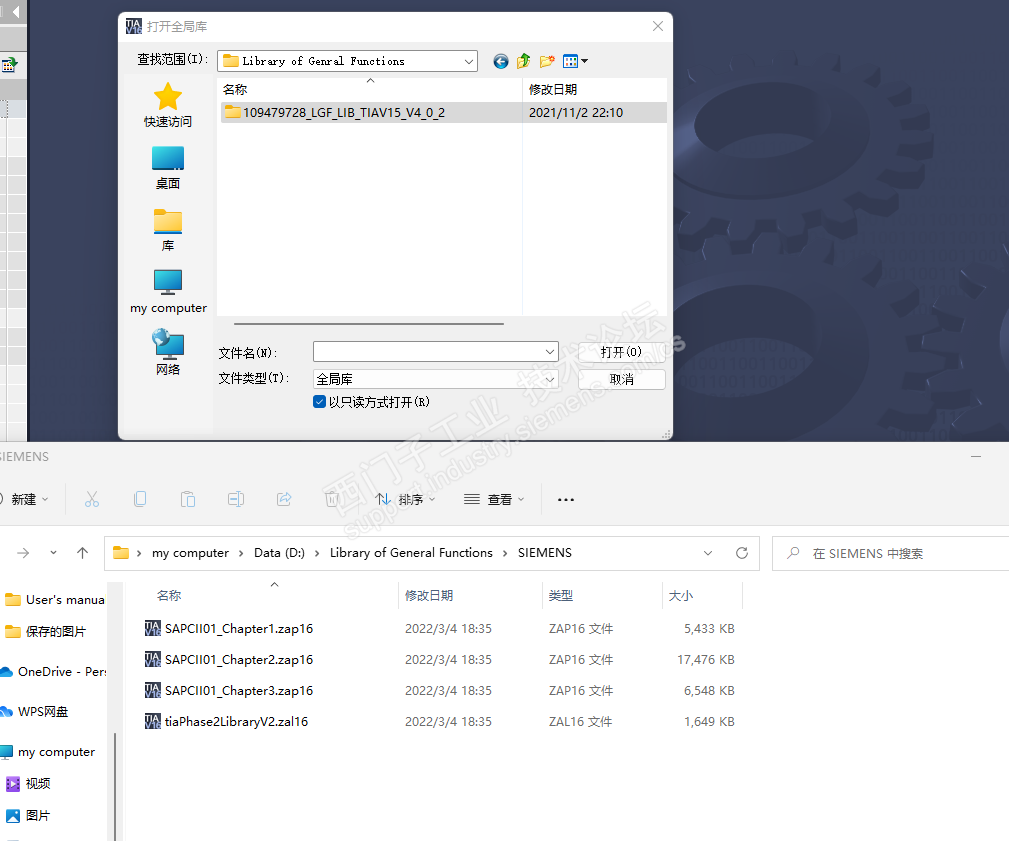Open Quick access (快速访问) in dialog sidebar
1009x841 pixels.
click(167, 106)
